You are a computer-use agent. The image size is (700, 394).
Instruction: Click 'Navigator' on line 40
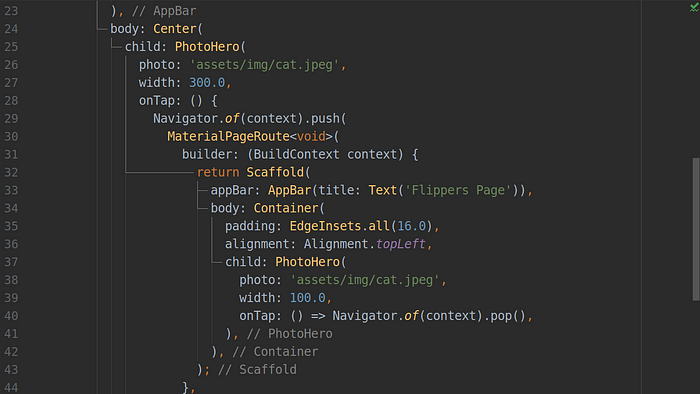[365, 316]
